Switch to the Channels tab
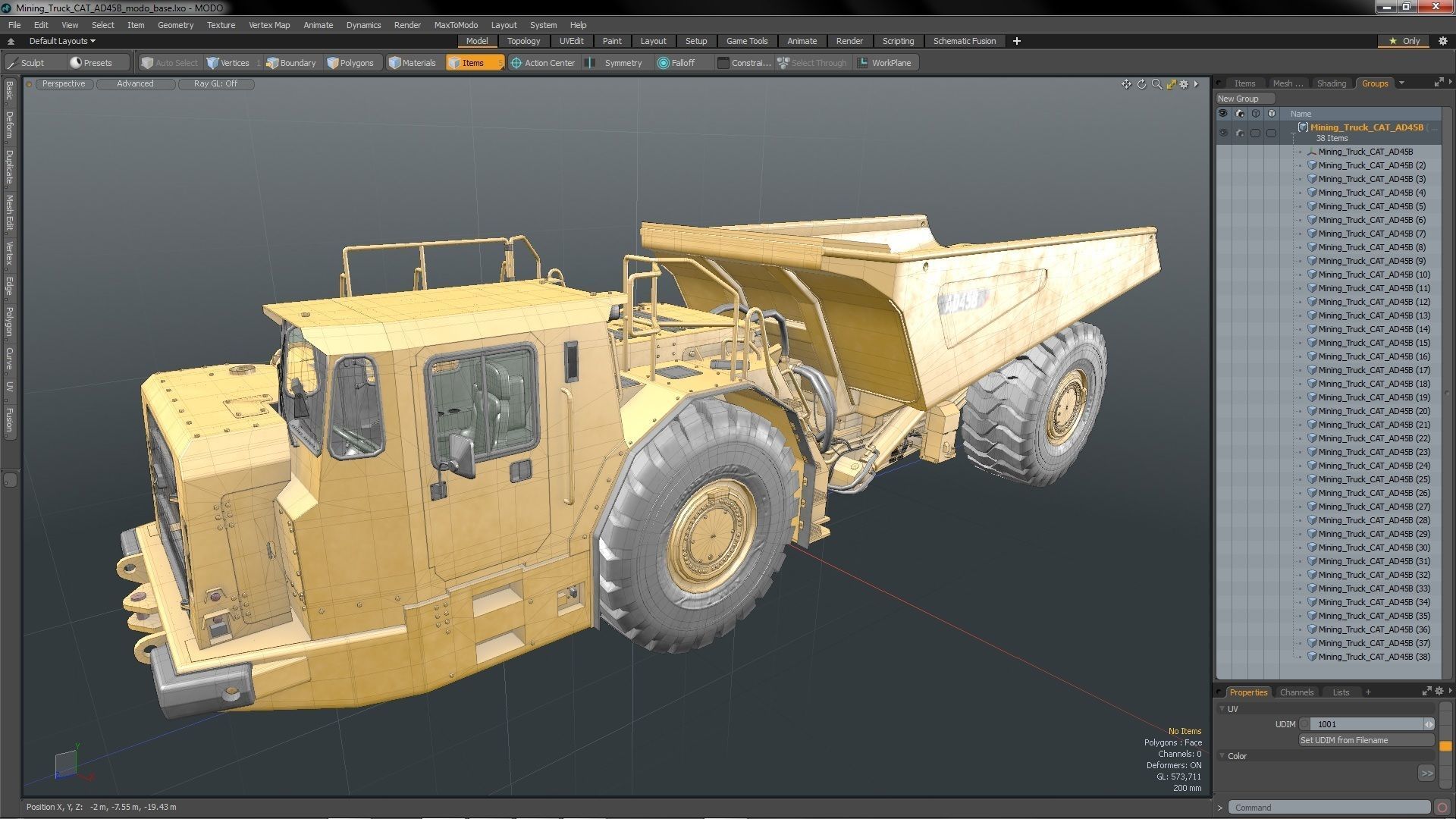1456x819 pixels. pyautogui.click(x=1296, y=692)
